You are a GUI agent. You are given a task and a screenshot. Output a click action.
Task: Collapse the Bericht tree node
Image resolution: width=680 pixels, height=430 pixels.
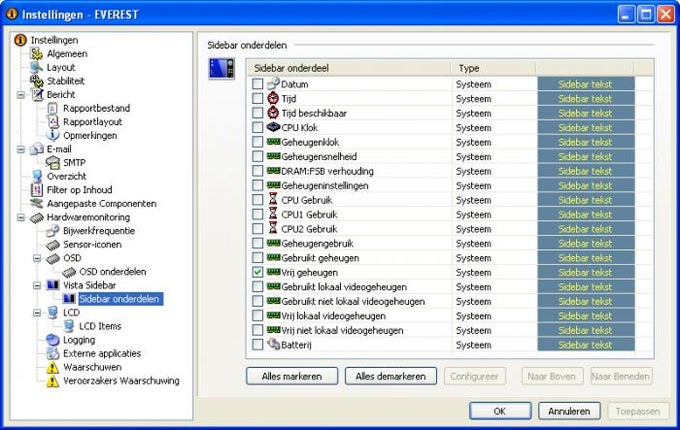tap(21, 94)
